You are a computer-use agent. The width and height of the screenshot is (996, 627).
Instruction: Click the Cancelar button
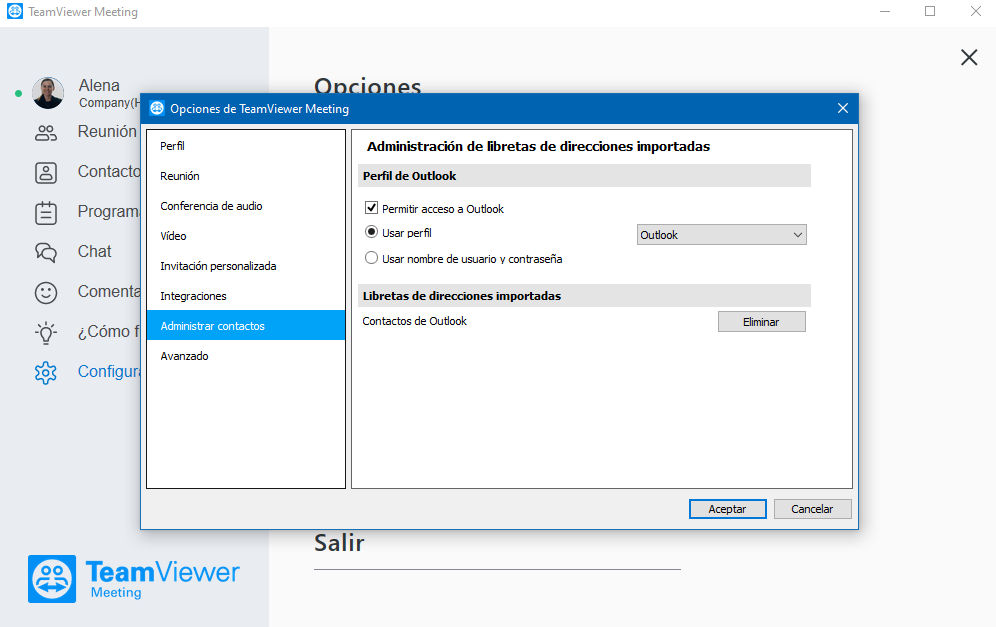(812, 509)
